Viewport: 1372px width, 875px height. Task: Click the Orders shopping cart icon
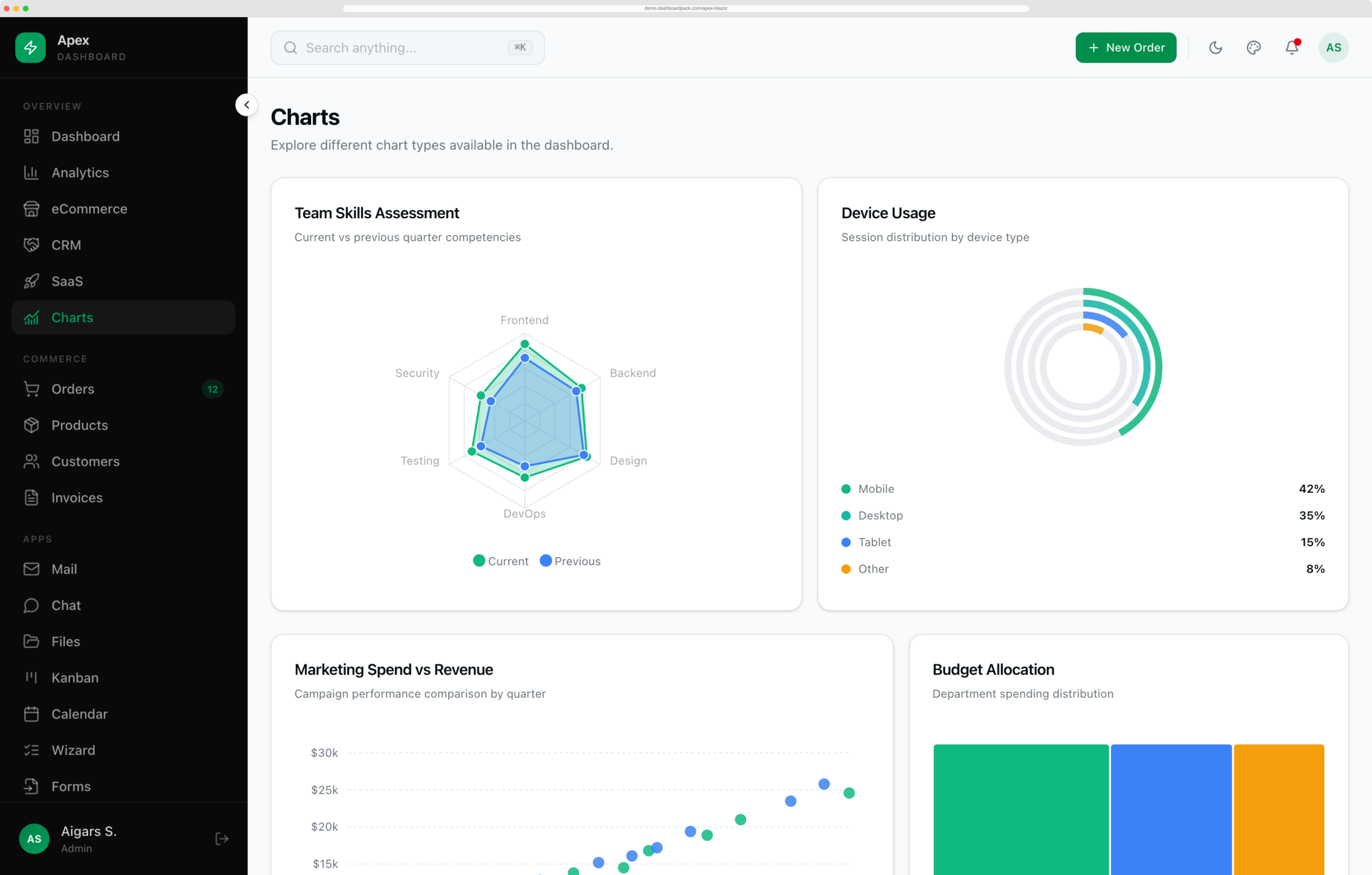31,389
